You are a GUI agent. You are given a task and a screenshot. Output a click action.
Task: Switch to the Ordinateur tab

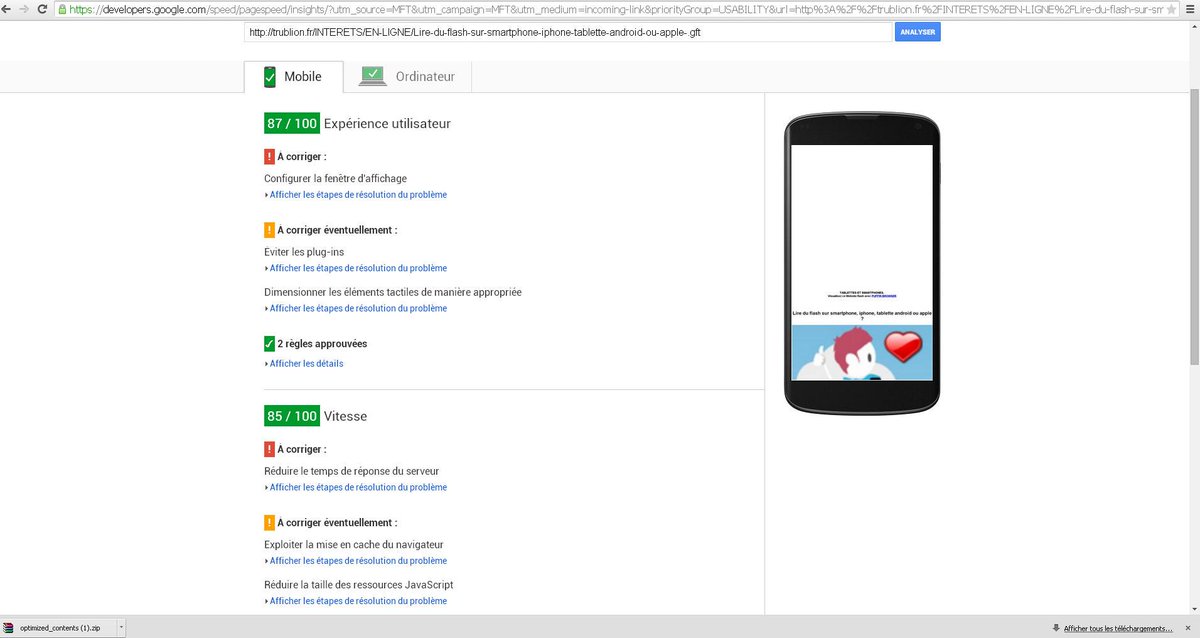407,77
